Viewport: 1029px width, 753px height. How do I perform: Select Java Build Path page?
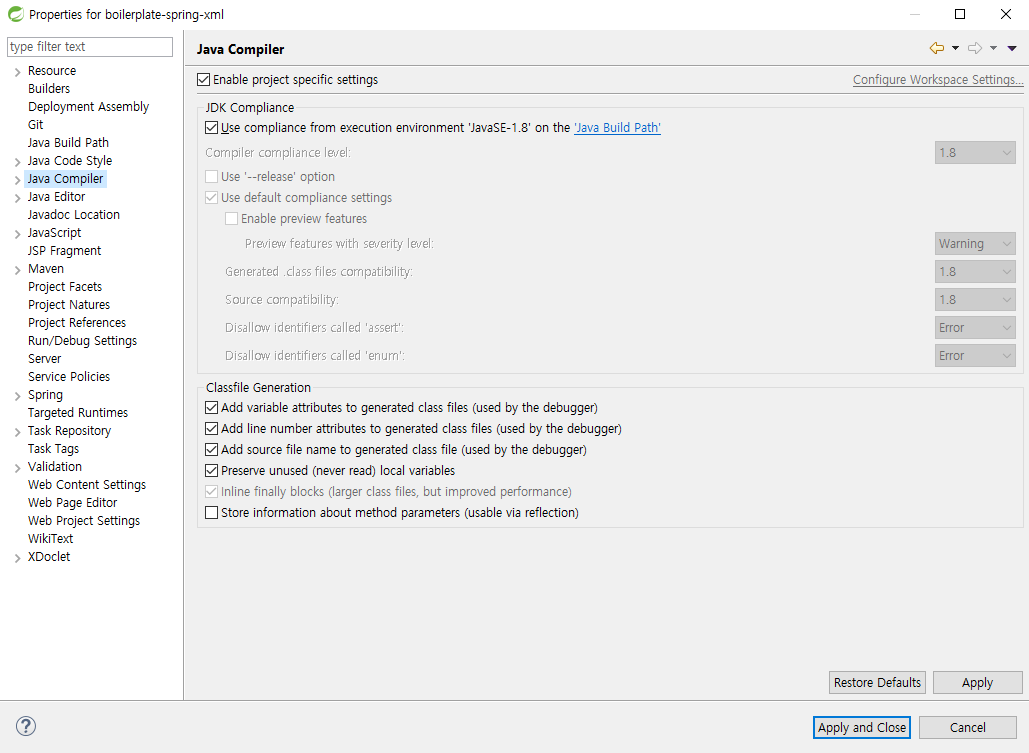[x=68, y=142]
